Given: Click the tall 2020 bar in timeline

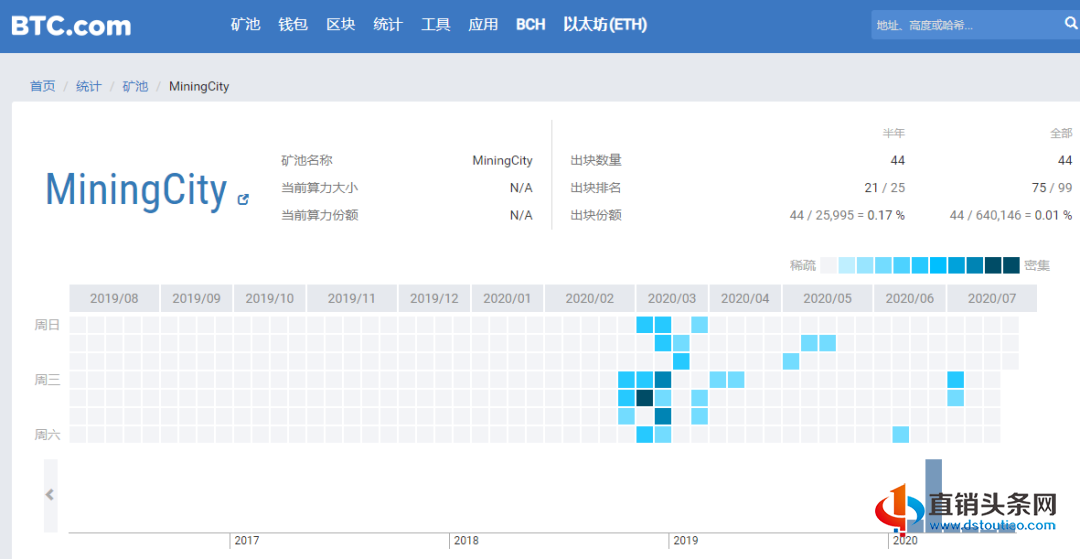Looking at the screenshot, I should (933, 496).
